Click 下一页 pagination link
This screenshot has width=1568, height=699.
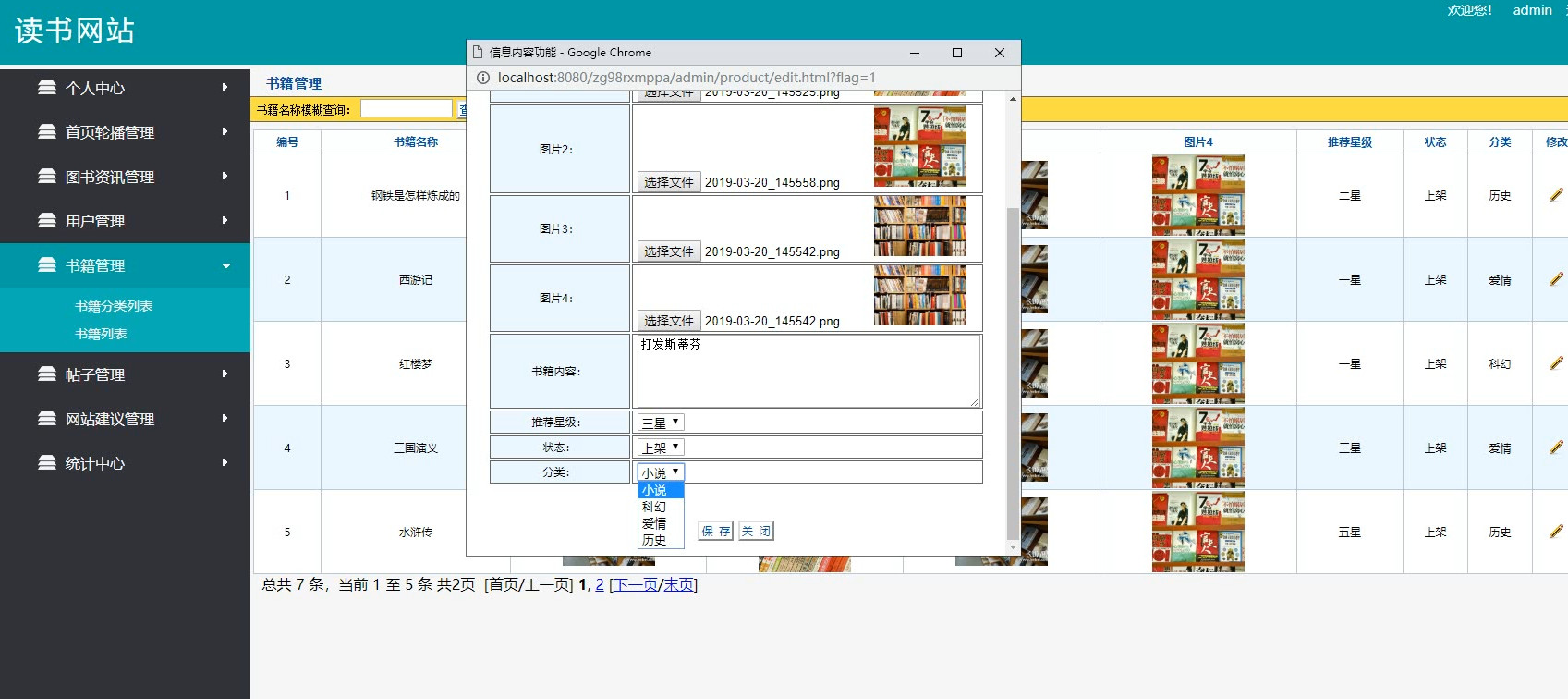pos(636,584)
